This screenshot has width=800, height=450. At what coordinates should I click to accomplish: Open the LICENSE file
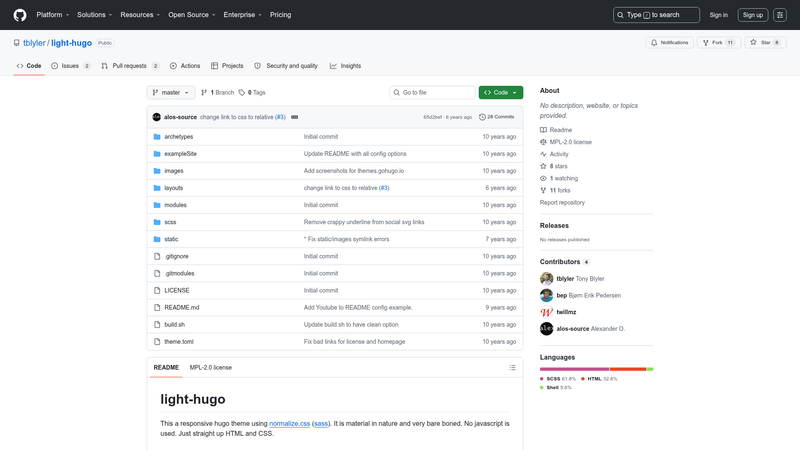pos(177,290)
